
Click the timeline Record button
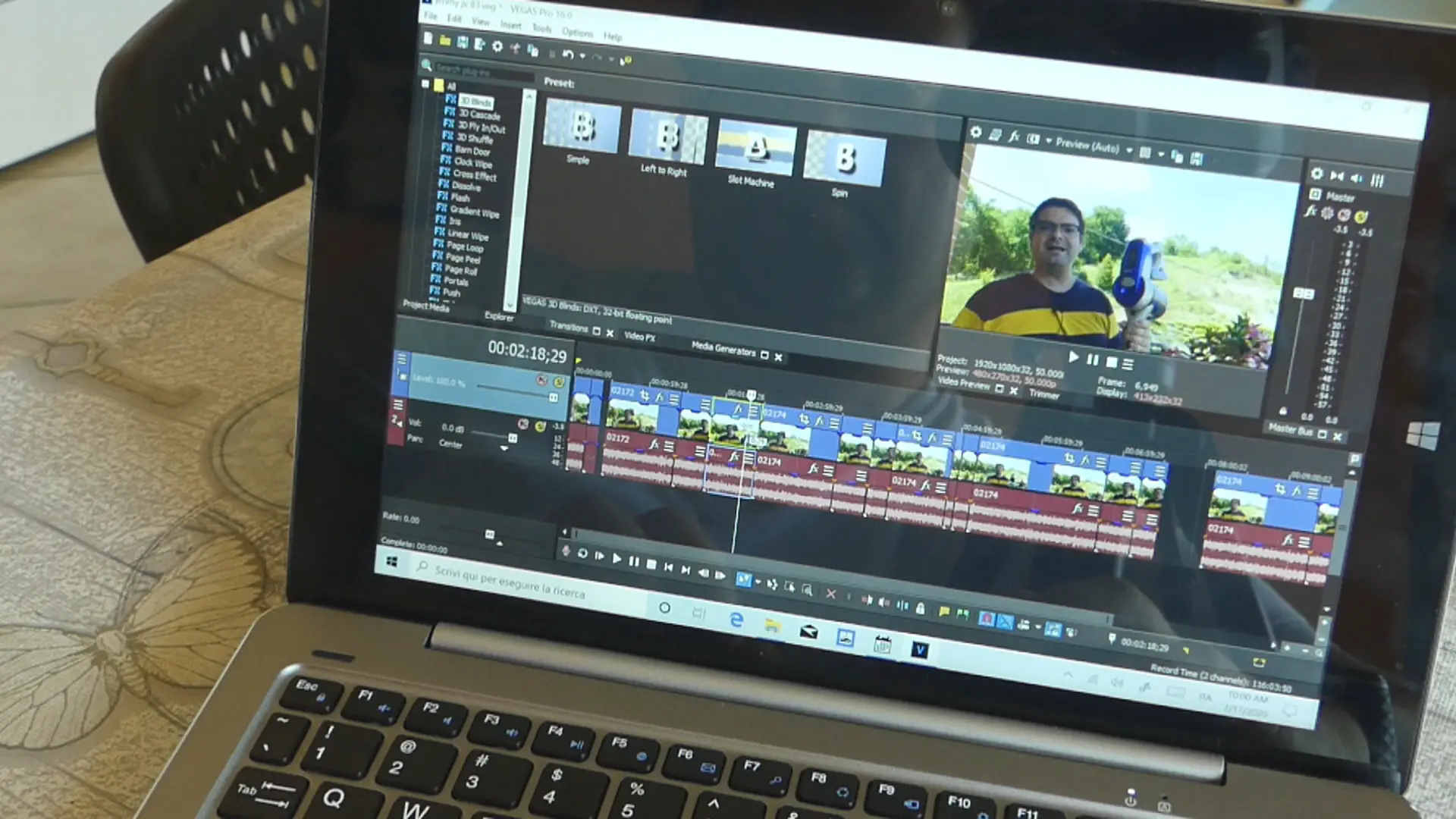click(565, 551)
